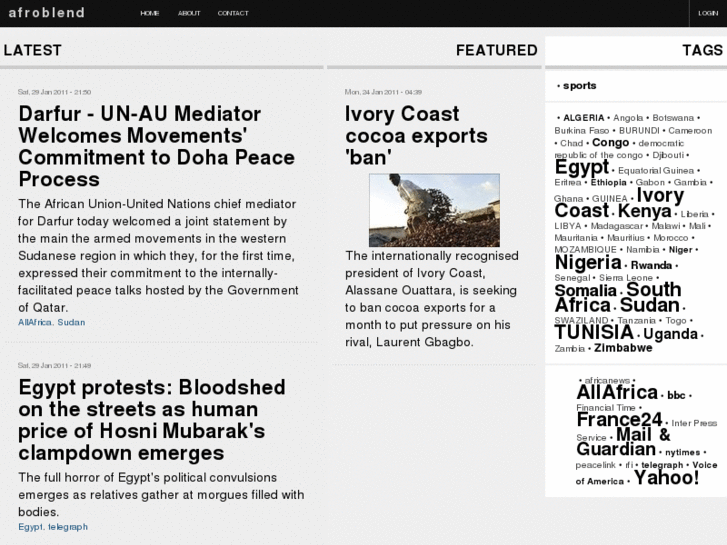Select the TUNISIA tag
Viewport: 727px width, 545px height.
click(594, 333)
